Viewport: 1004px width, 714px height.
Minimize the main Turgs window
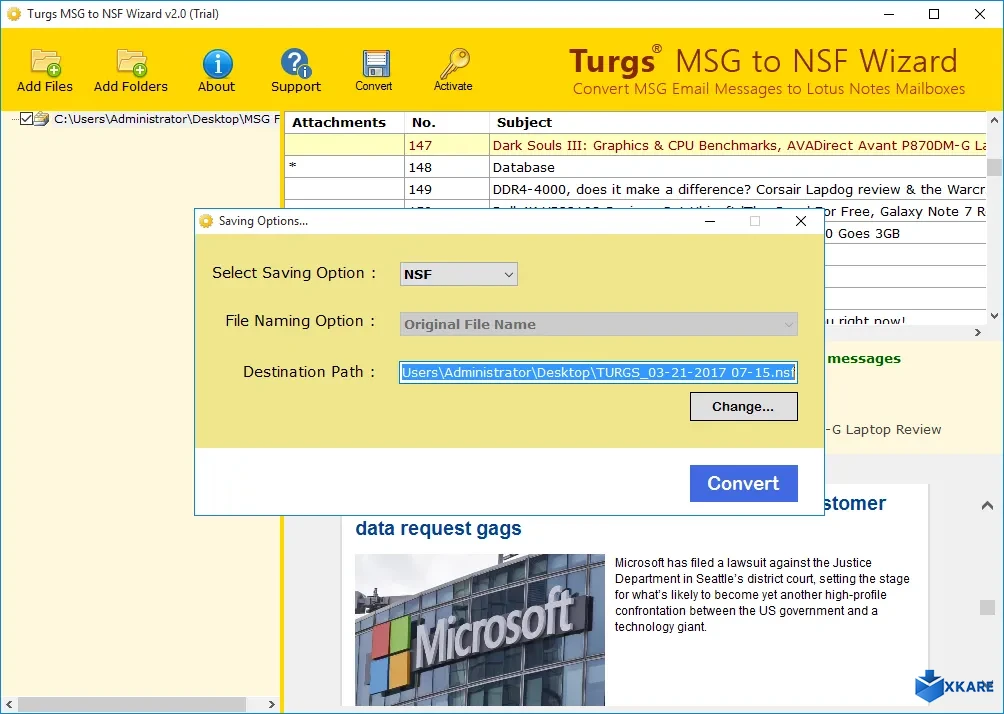tap(889, 13)
